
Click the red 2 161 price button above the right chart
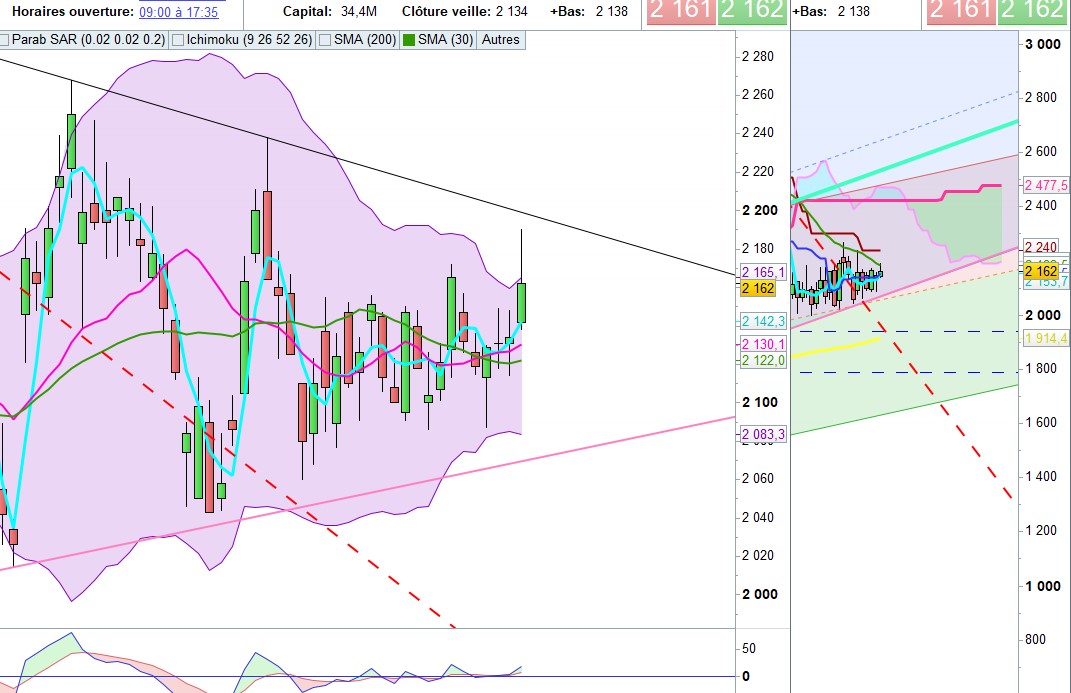point(960,12)
